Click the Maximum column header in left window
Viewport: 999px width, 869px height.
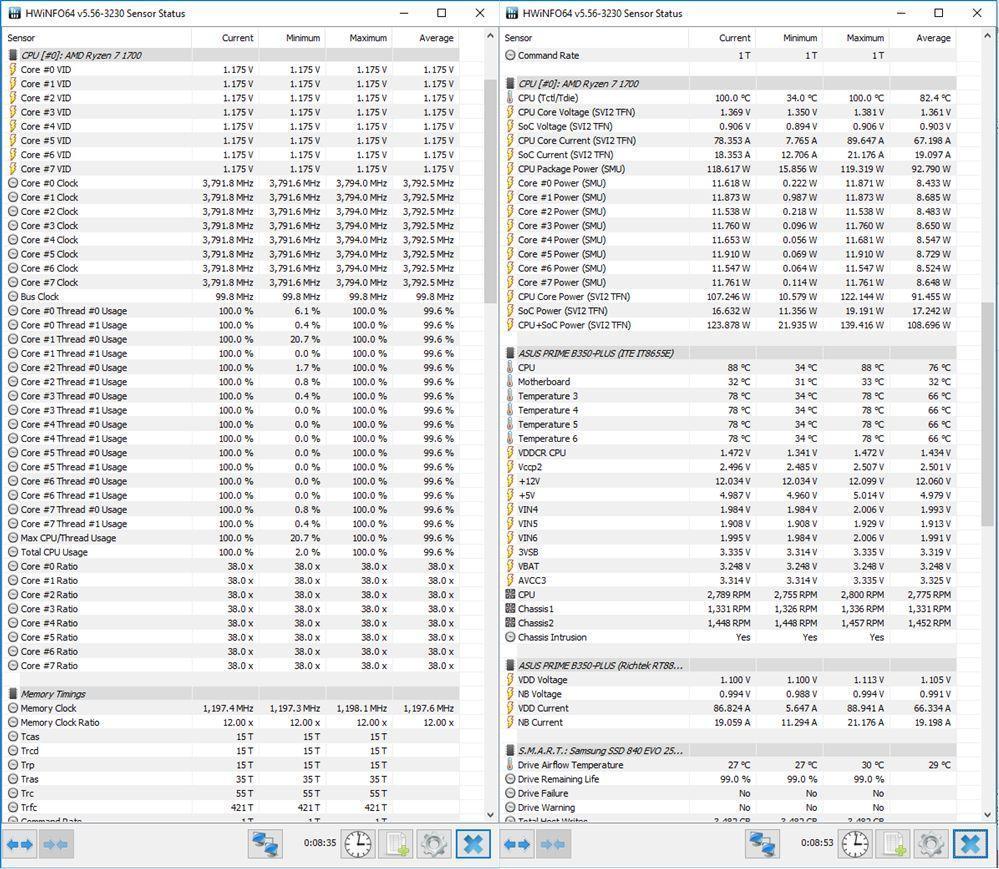tap(367, 38)
